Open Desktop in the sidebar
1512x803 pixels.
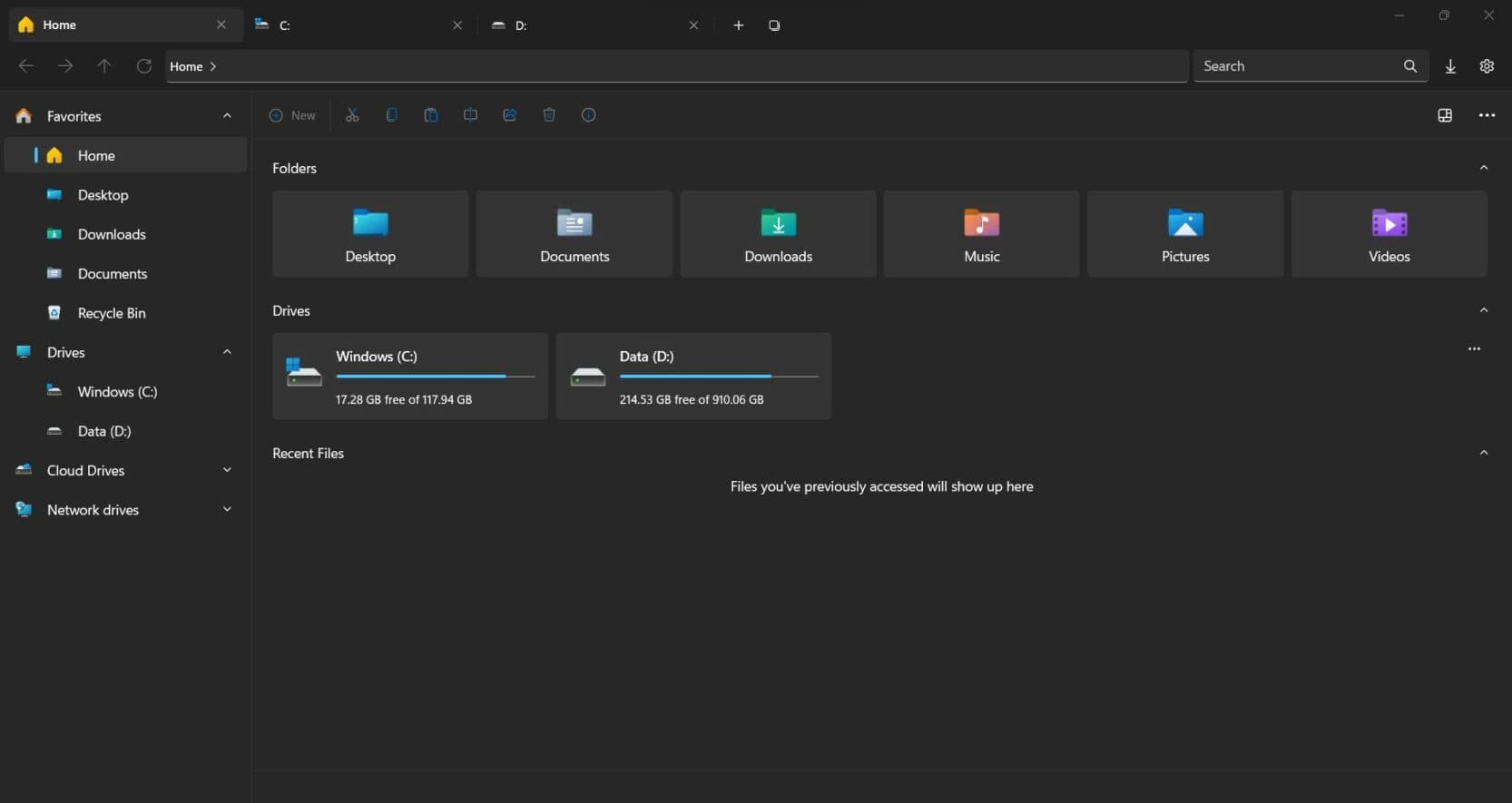tap(126, 195)
